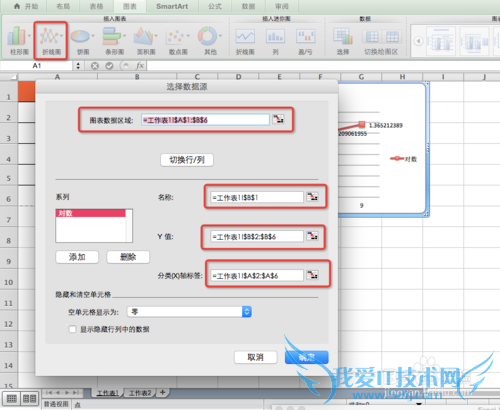Select column H header
This screenshot has height=410, width=500.
tap(402, 77)
